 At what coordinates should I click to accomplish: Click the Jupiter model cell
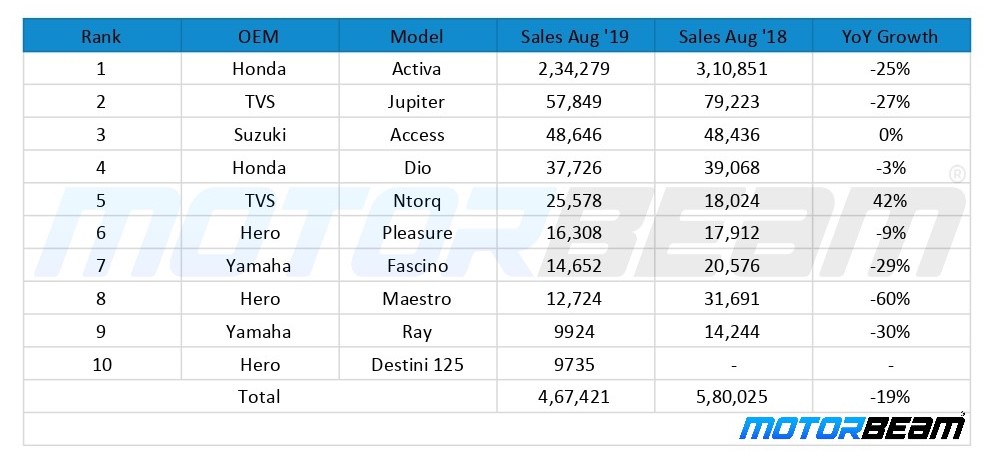click(417, 102)
